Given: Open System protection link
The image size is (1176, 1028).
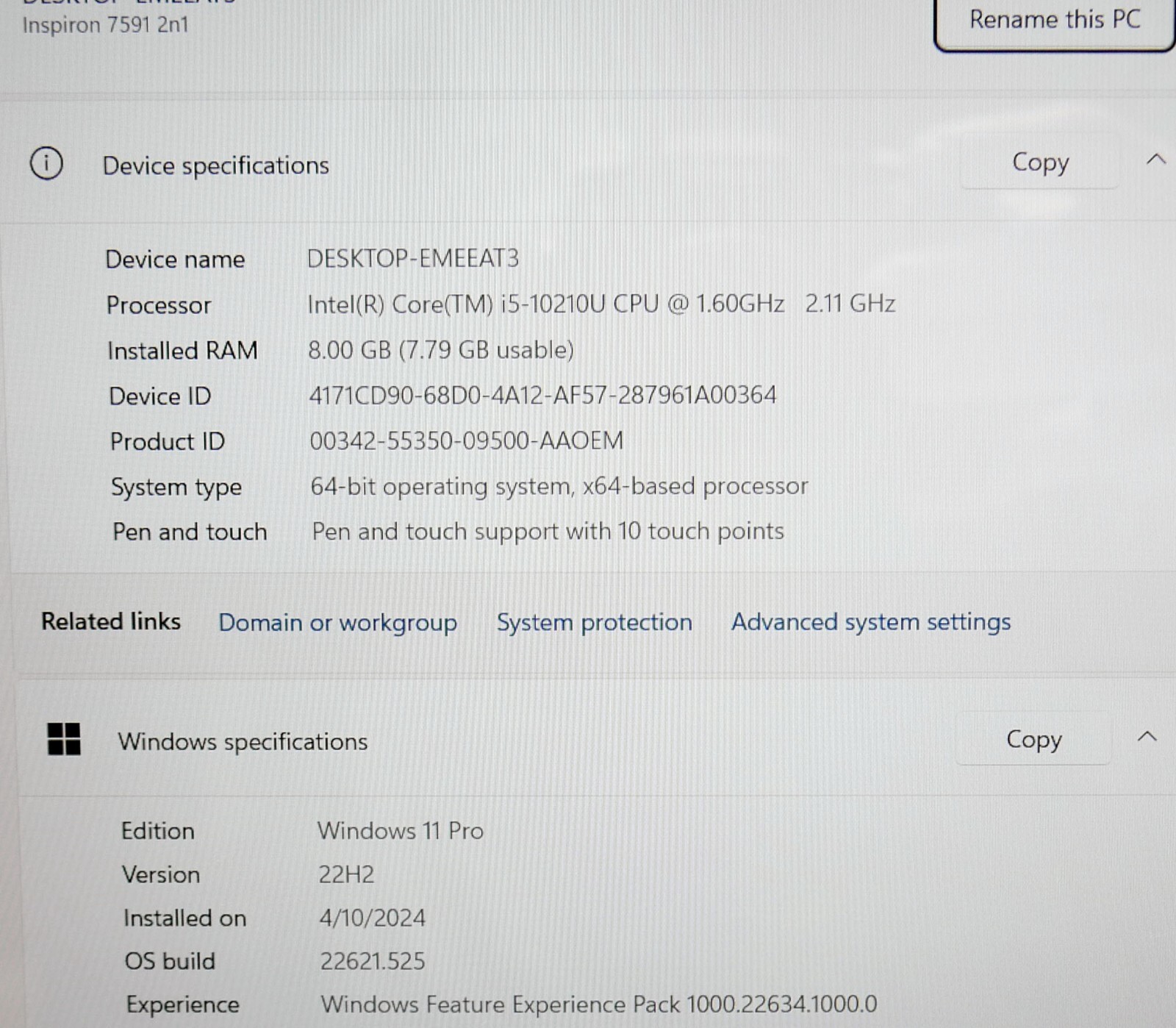Looking at the screenshot, I should pyautogui.click(x=594, y=622).
